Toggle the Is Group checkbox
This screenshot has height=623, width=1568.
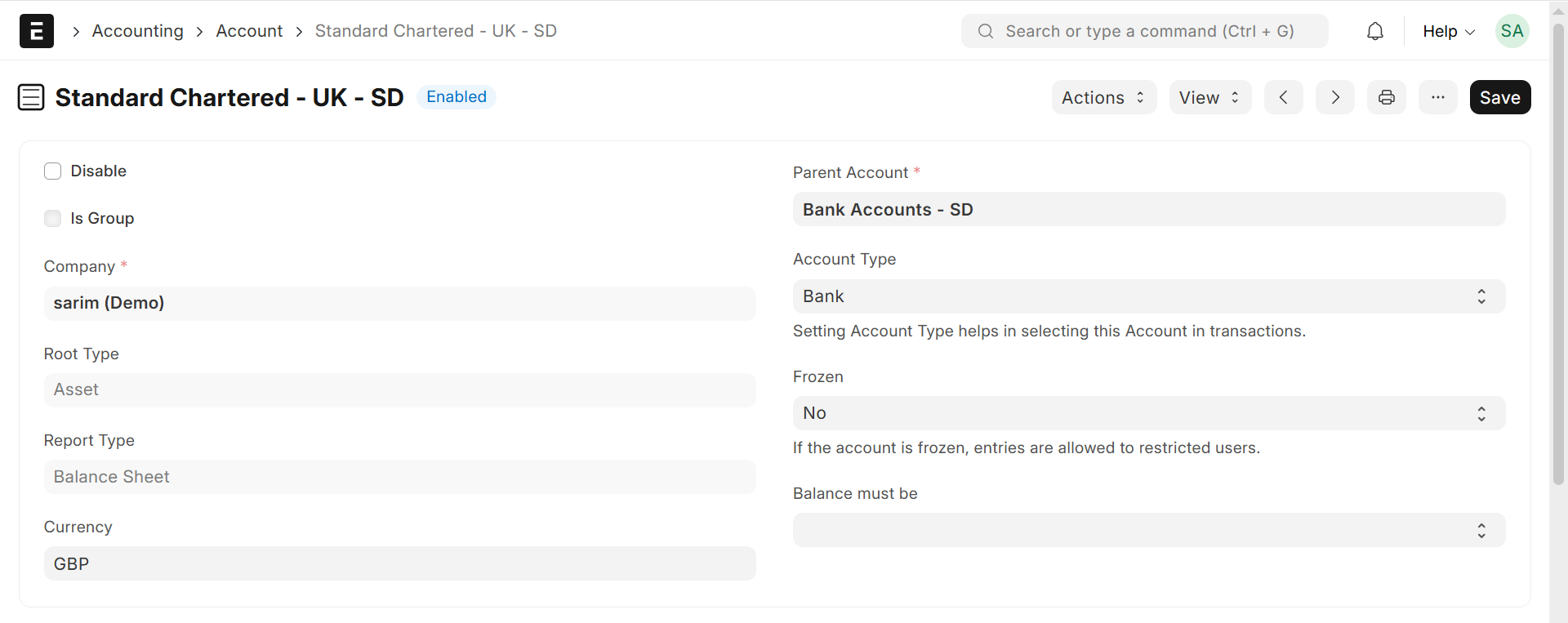53,218
